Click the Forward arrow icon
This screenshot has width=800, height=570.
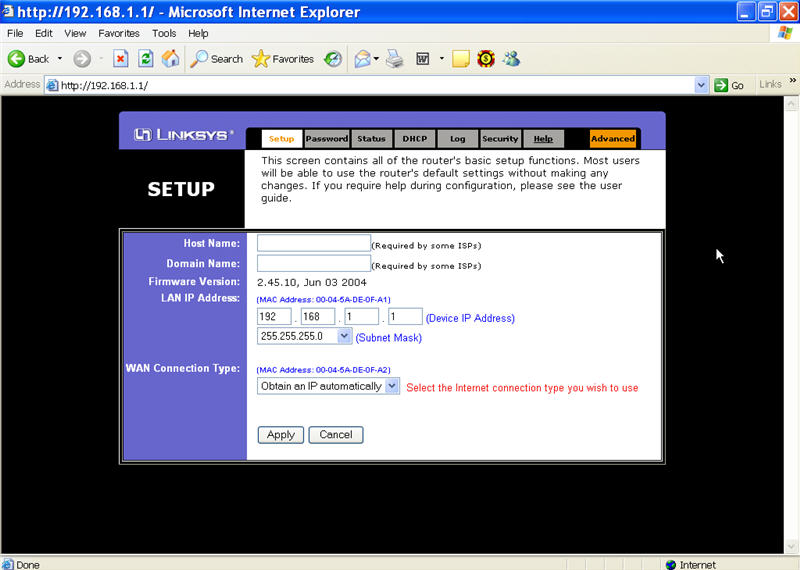tap(82, 59)
